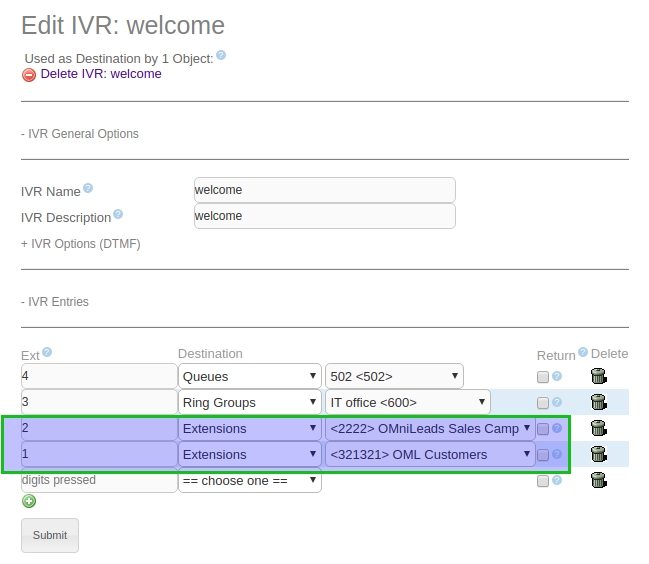Viewport: 649px width, 564px height.
Task: Click red delete icon for IVR welcome
Action: click(x=29, y=75)
